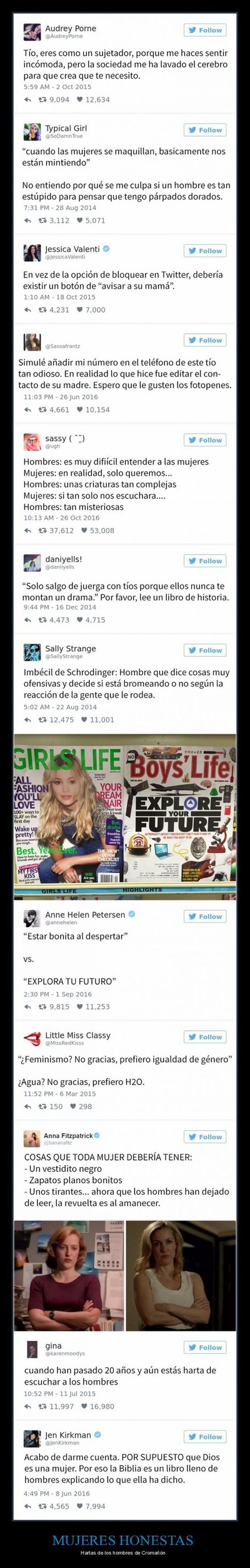Viewport: 250px width, 1568px height.
Task: Open Anne Helen Petersen's profile name
Action: (x=85, y=915)
